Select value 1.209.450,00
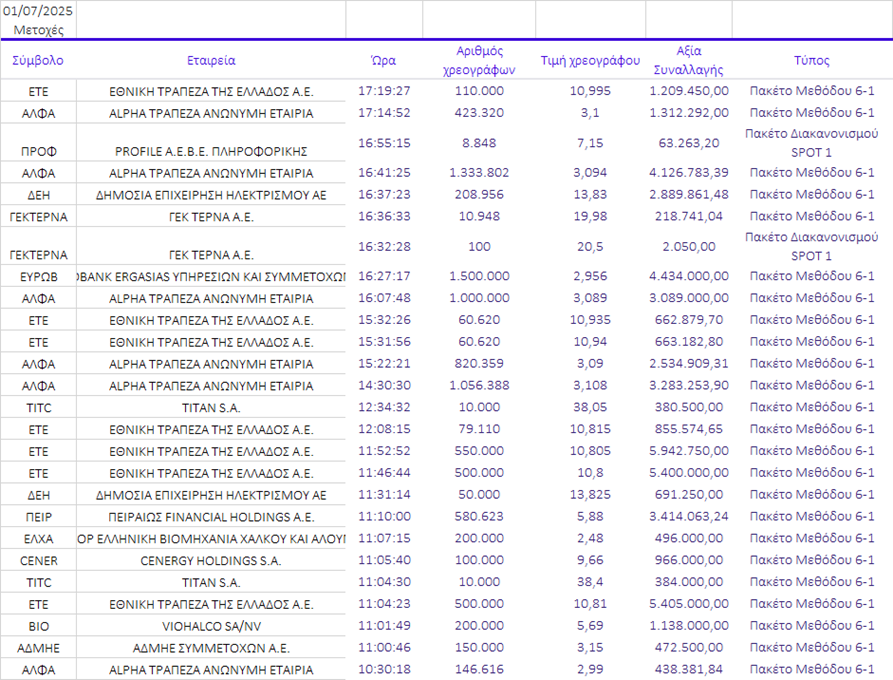 [689, 91]
